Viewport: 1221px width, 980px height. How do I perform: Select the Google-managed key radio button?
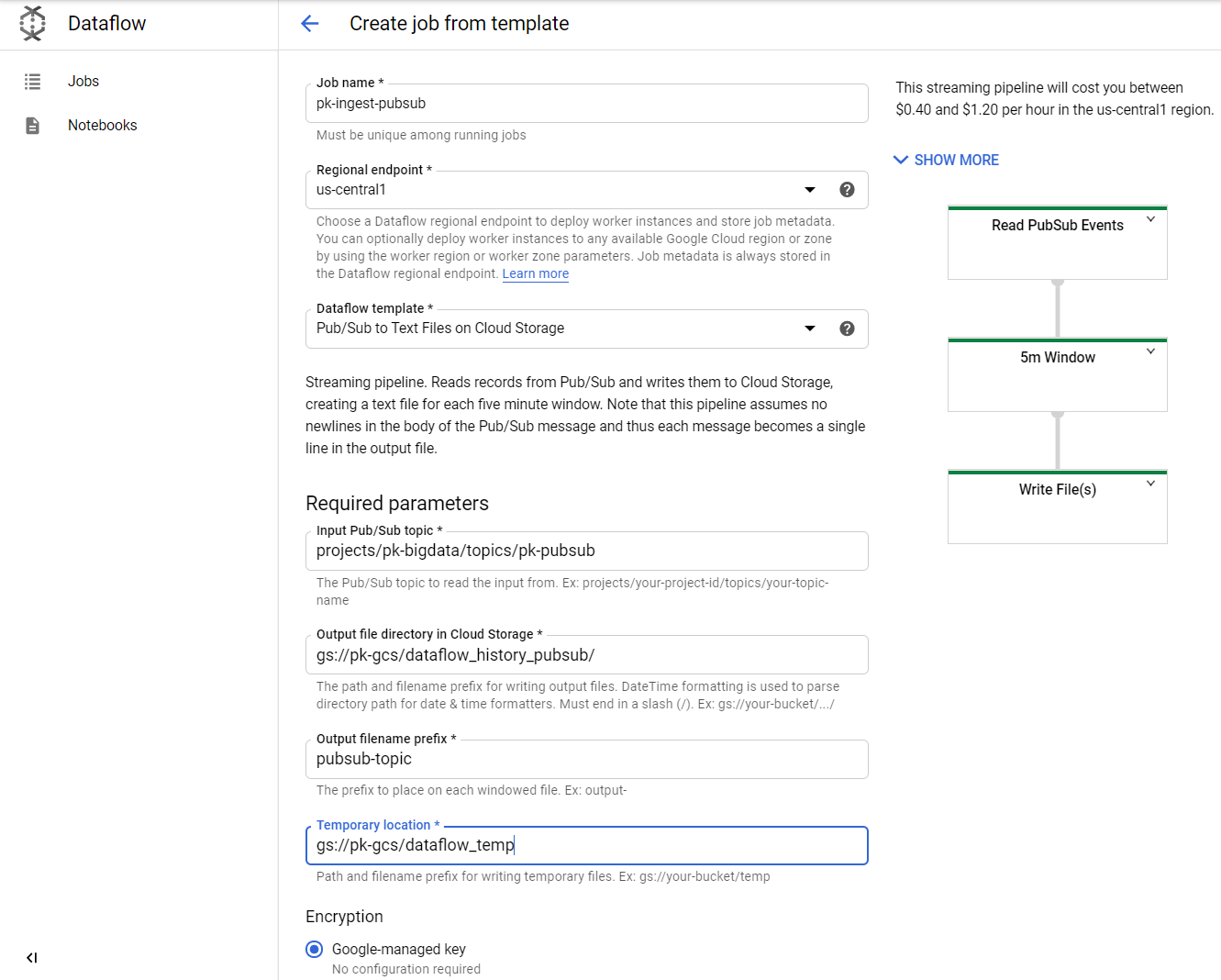pyautogui.click(x=315, y=949)
